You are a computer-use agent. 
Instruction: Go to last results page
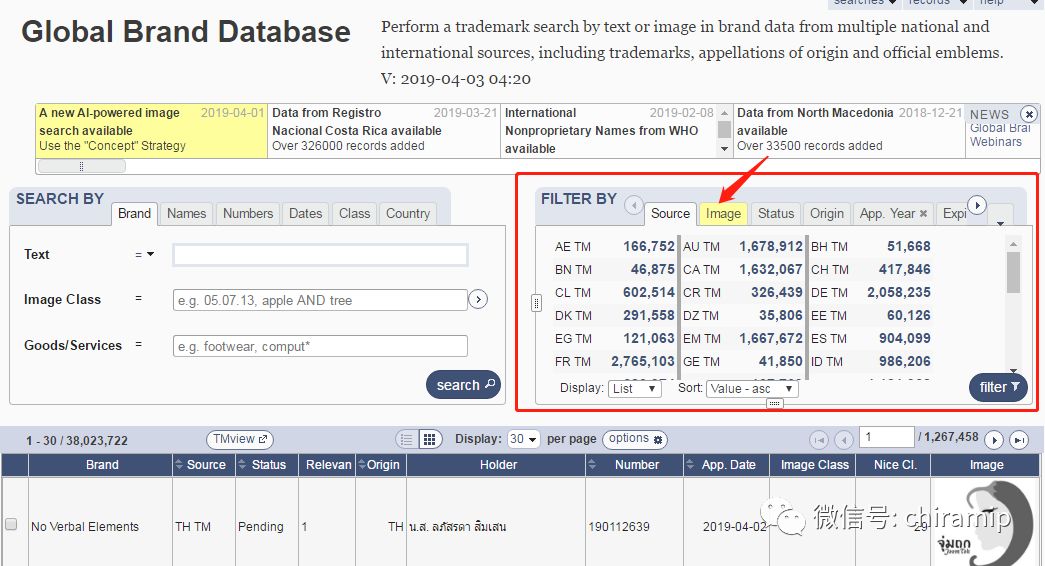(1018, 440)
